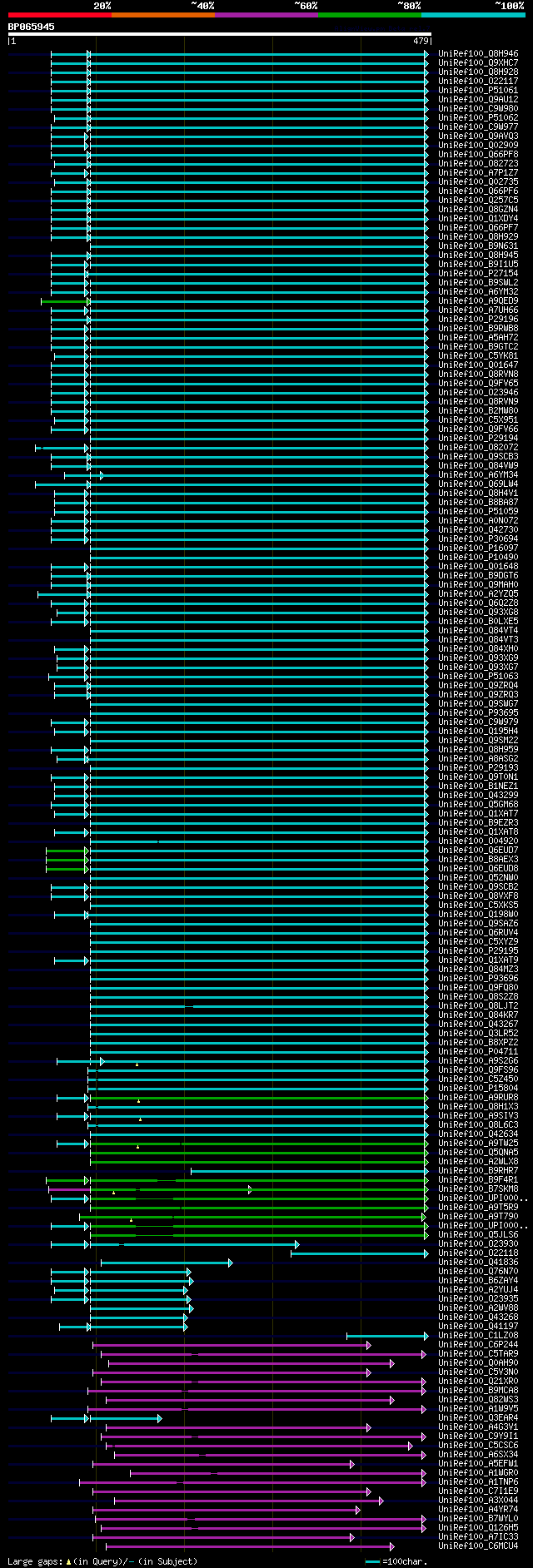The height and width of the screenshot is (1568, 533).
Task: Select entry UniRef100_B7WYL0
Action: 478,1519
